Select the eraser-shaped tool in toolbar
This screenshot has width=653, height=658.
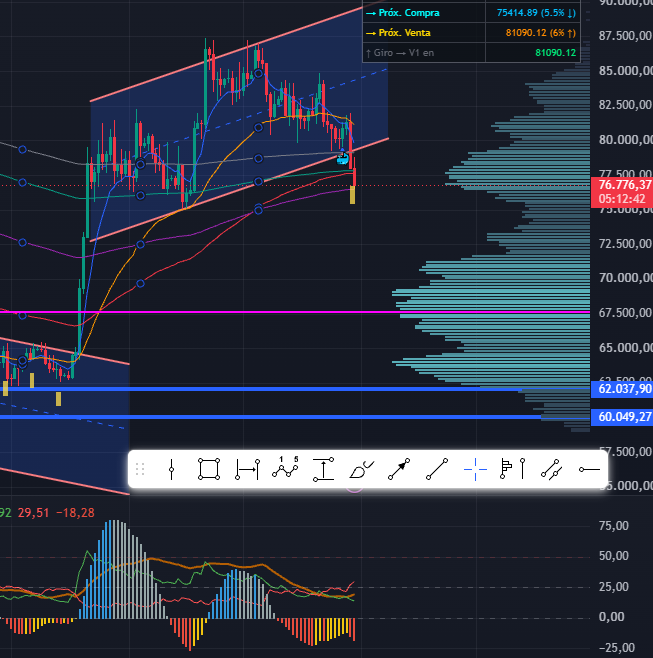pyautogui.click(x=361, y=470)
